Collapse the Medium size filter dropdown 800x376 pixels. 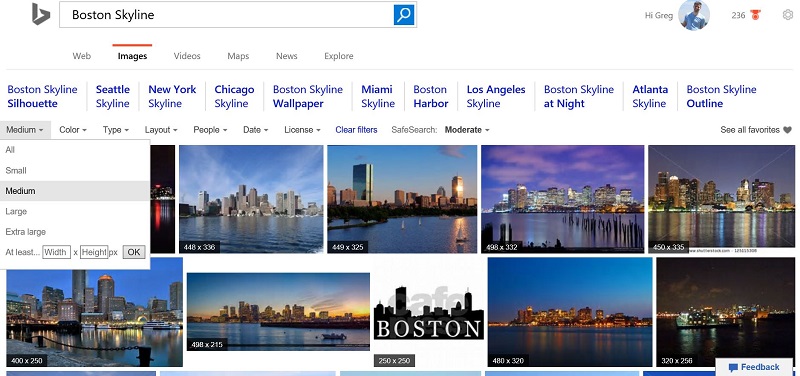point(25,130)
